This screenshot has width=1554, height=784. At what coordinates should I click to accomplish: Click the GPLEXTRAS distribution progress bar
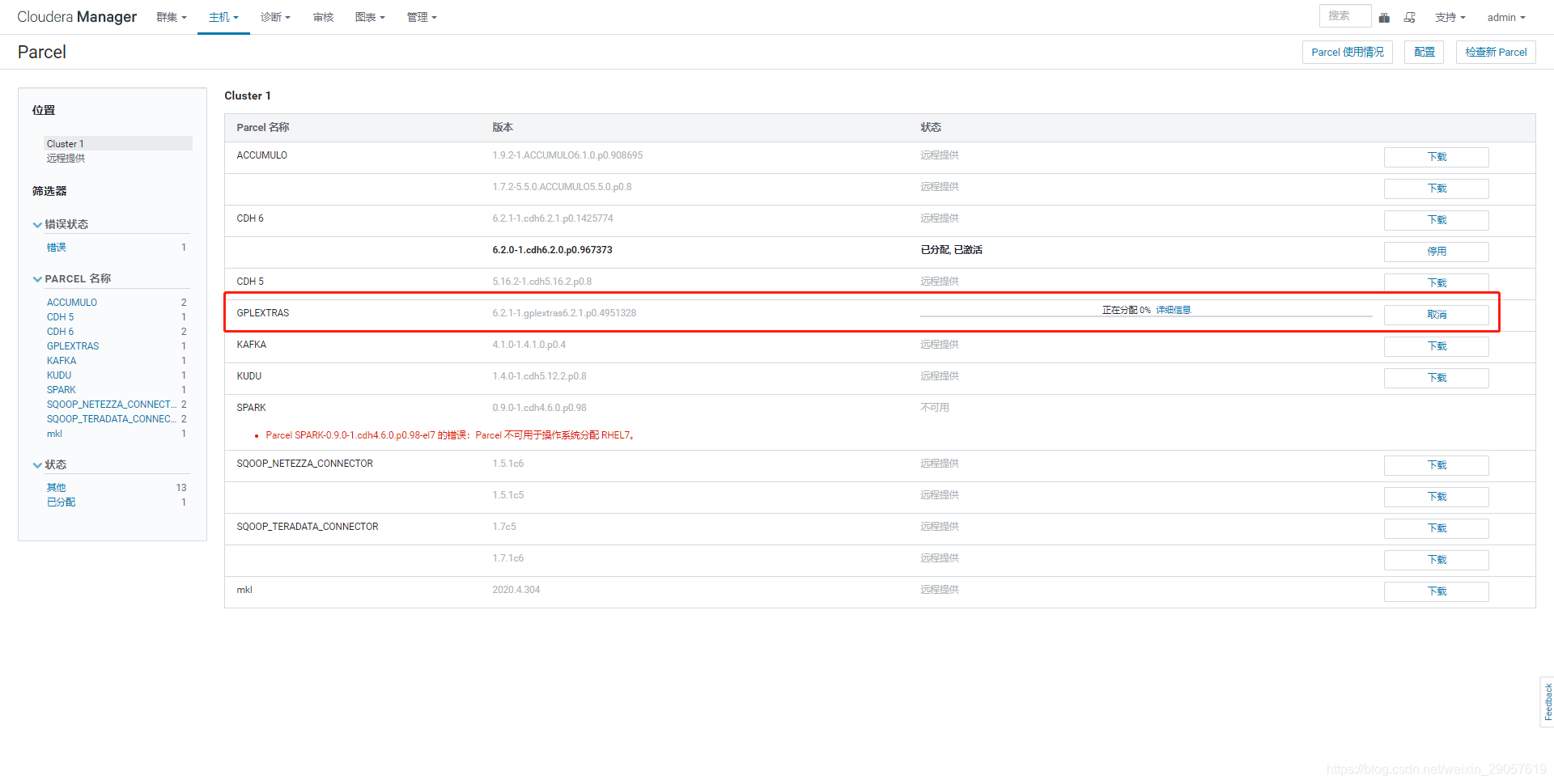tap(1146, 316)
